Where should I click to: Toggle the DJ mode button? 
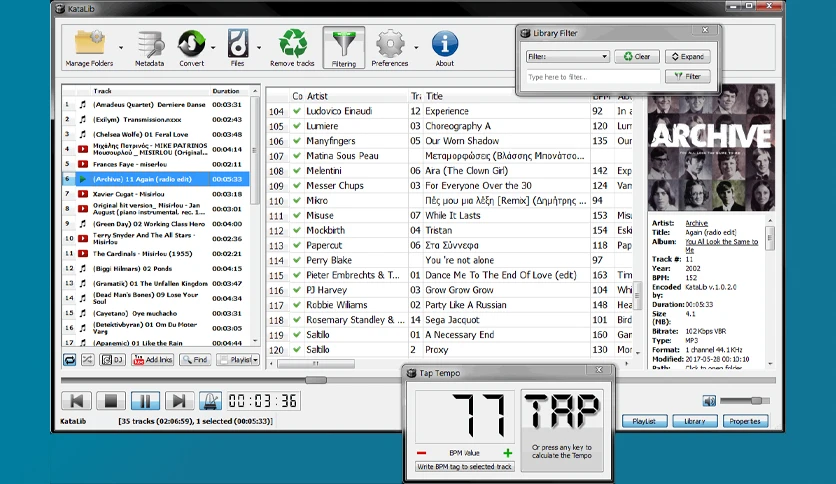tap(112, 360)
